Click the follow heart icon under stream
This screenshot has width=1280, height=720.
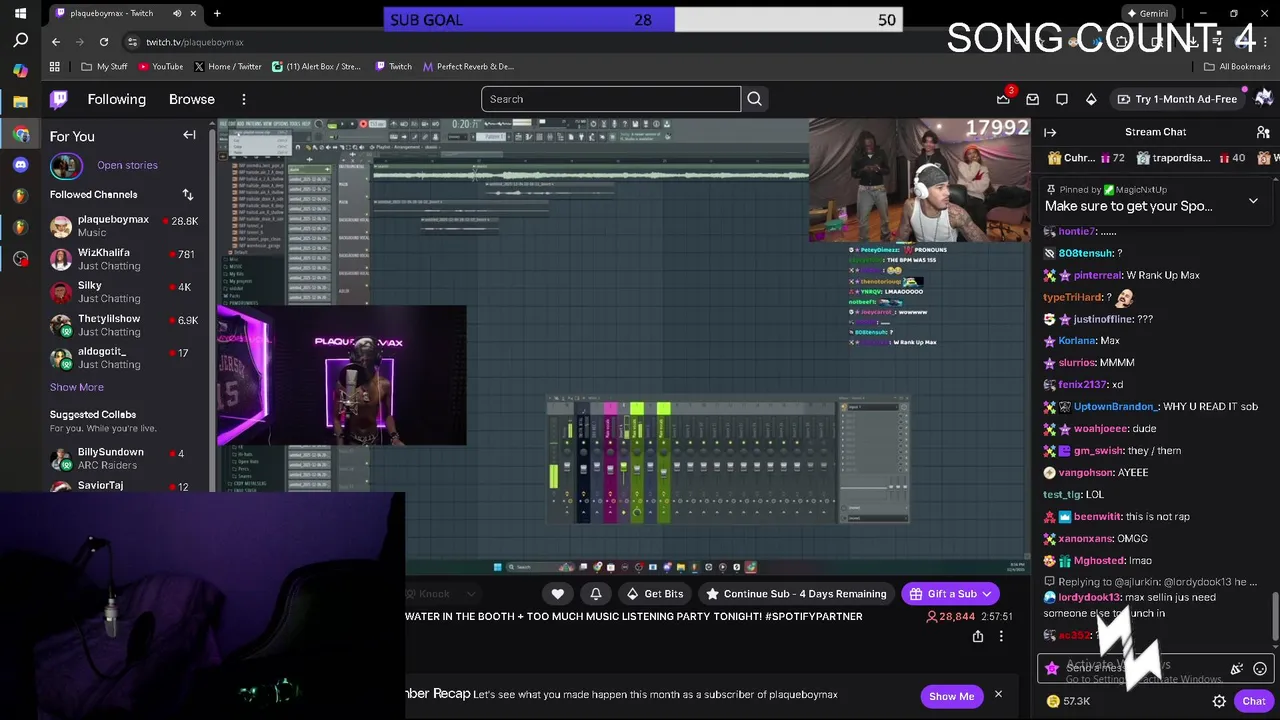558,594
